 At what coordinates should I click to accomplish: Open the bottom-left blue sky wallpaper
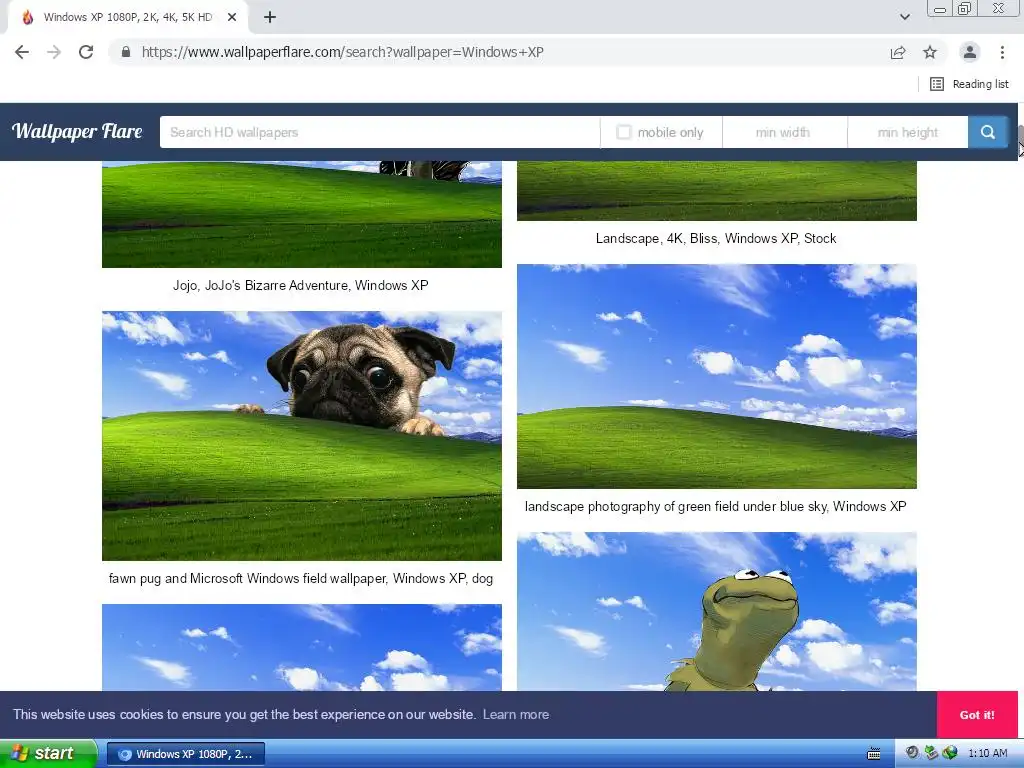click(302, 647)
